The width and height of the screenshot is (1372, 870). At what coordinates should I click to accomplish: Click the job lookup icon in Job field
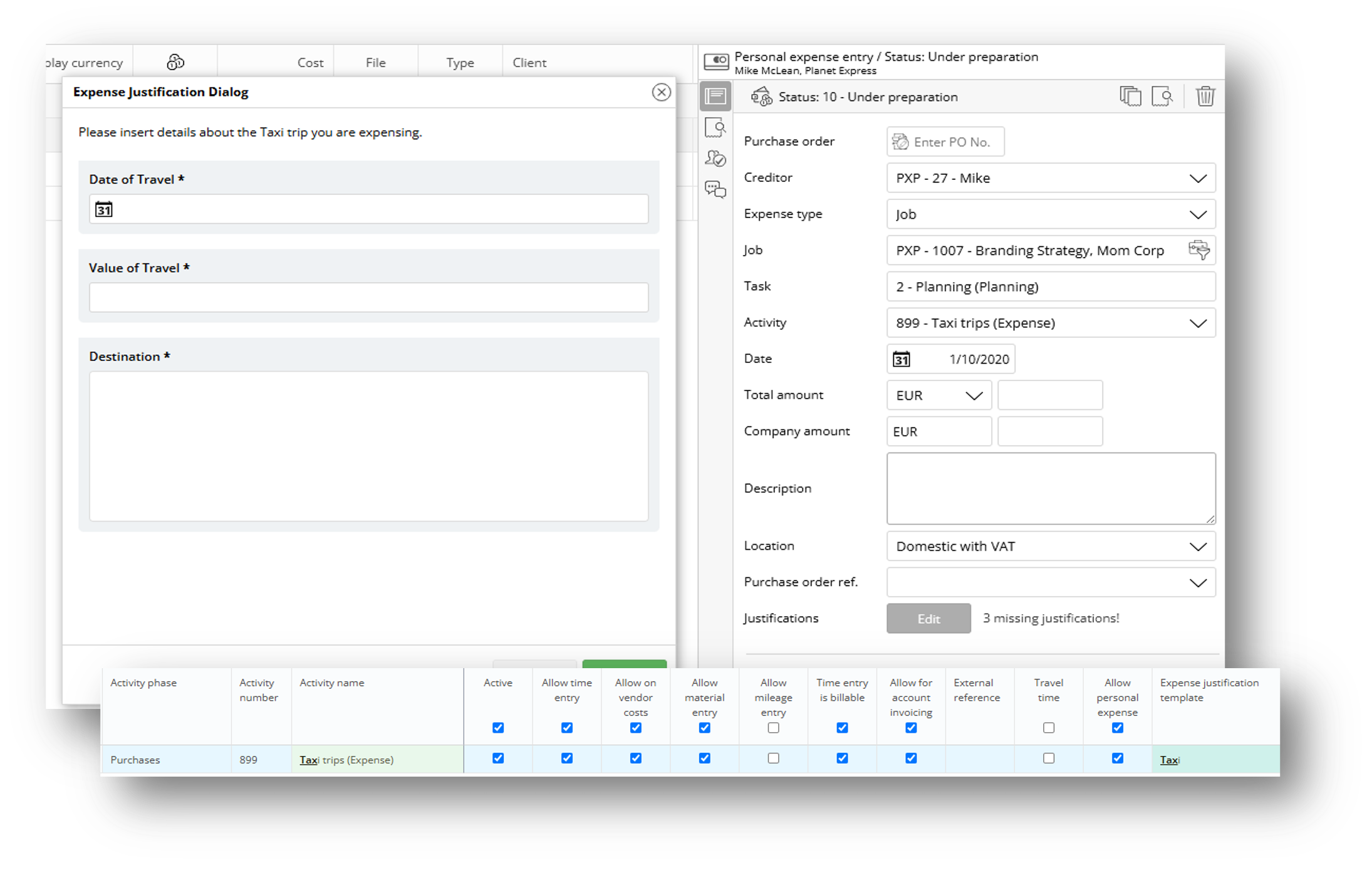coord(1198,250)
